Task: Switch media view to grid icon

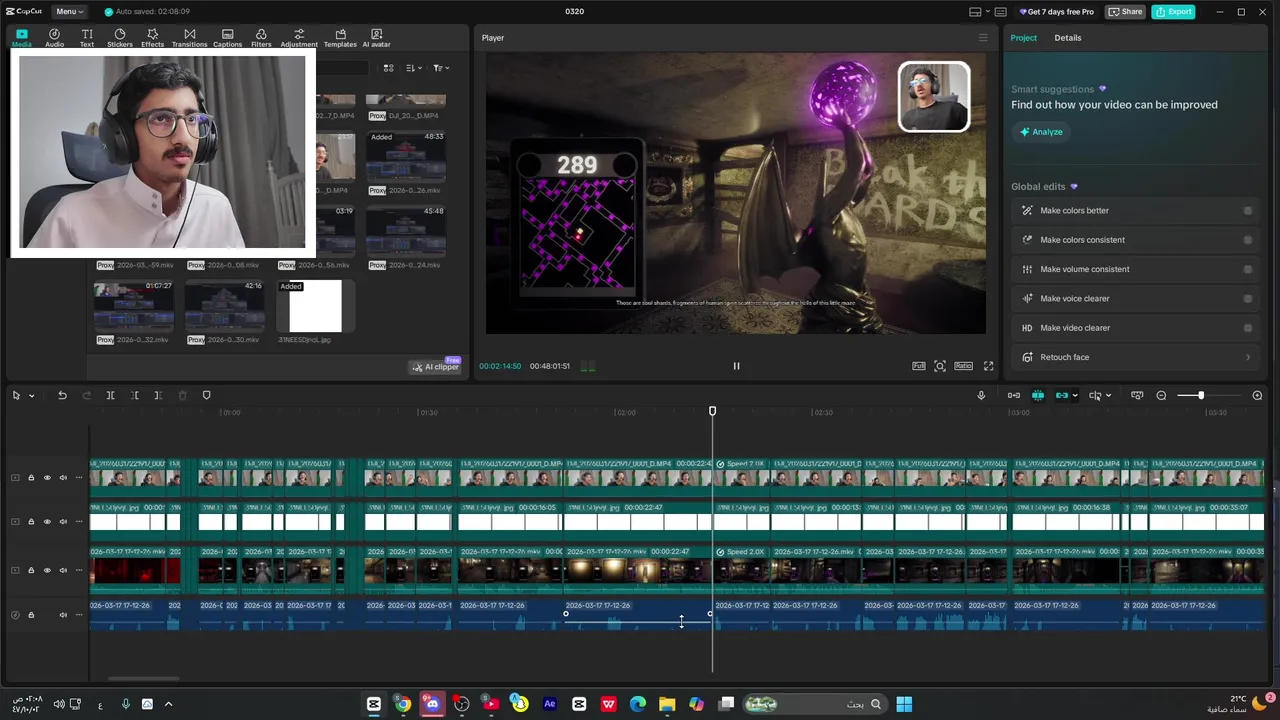Action: click(388, 68)
